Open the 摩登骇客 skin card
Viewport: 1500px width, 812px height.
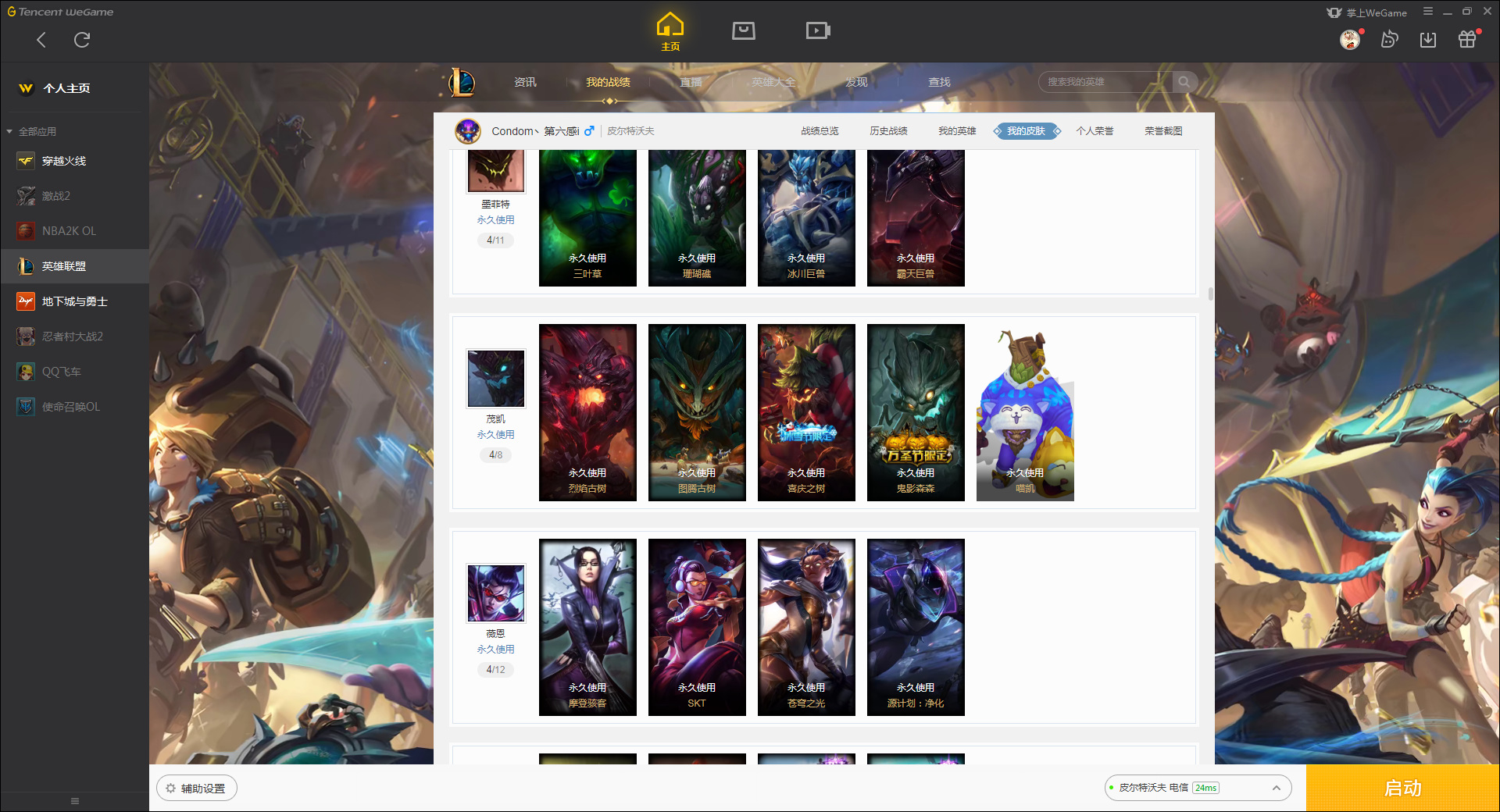point(587,627)
